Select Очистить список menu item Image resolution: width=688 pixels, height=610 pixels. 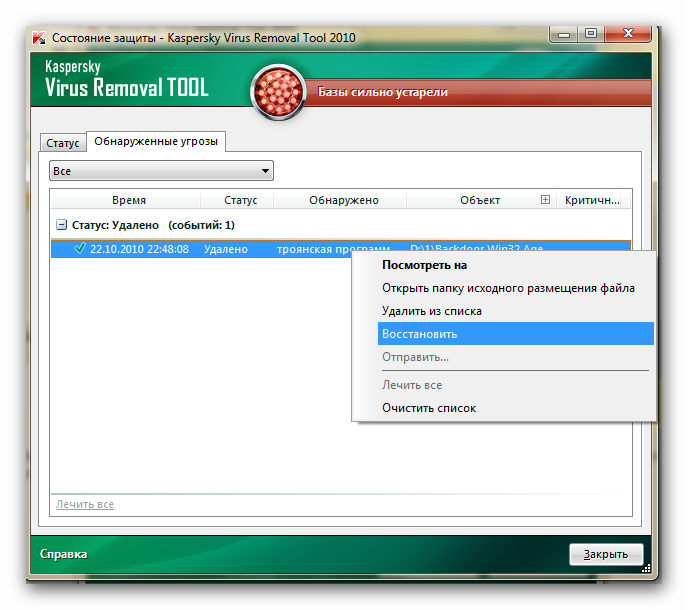click(429, 408)
